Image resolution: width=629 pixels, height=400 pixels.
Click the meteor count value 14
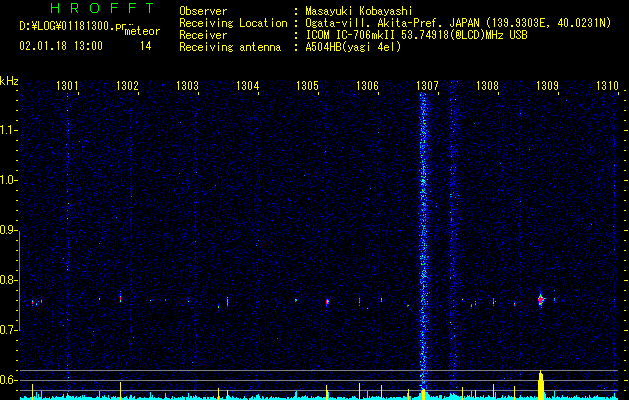pos(146,46)
